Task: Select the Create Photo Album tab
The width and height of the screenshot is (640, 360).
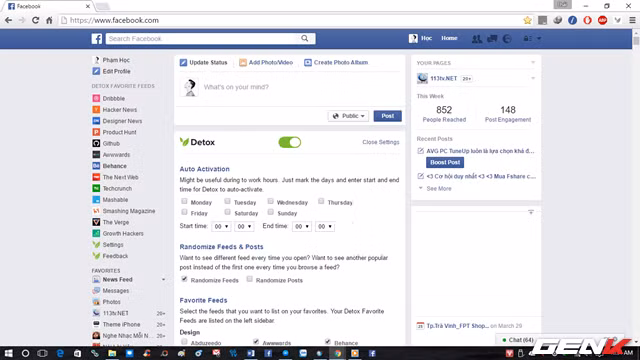Action: (x=336, y=62)
